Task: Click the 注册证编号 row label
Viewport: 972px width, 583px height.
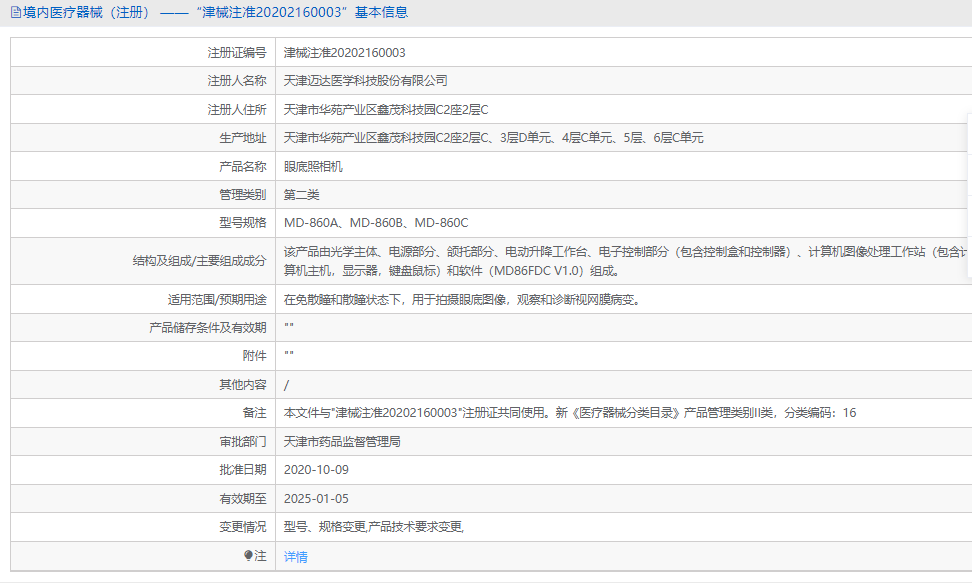Action: pyautogui.click(x=236, y=53)
